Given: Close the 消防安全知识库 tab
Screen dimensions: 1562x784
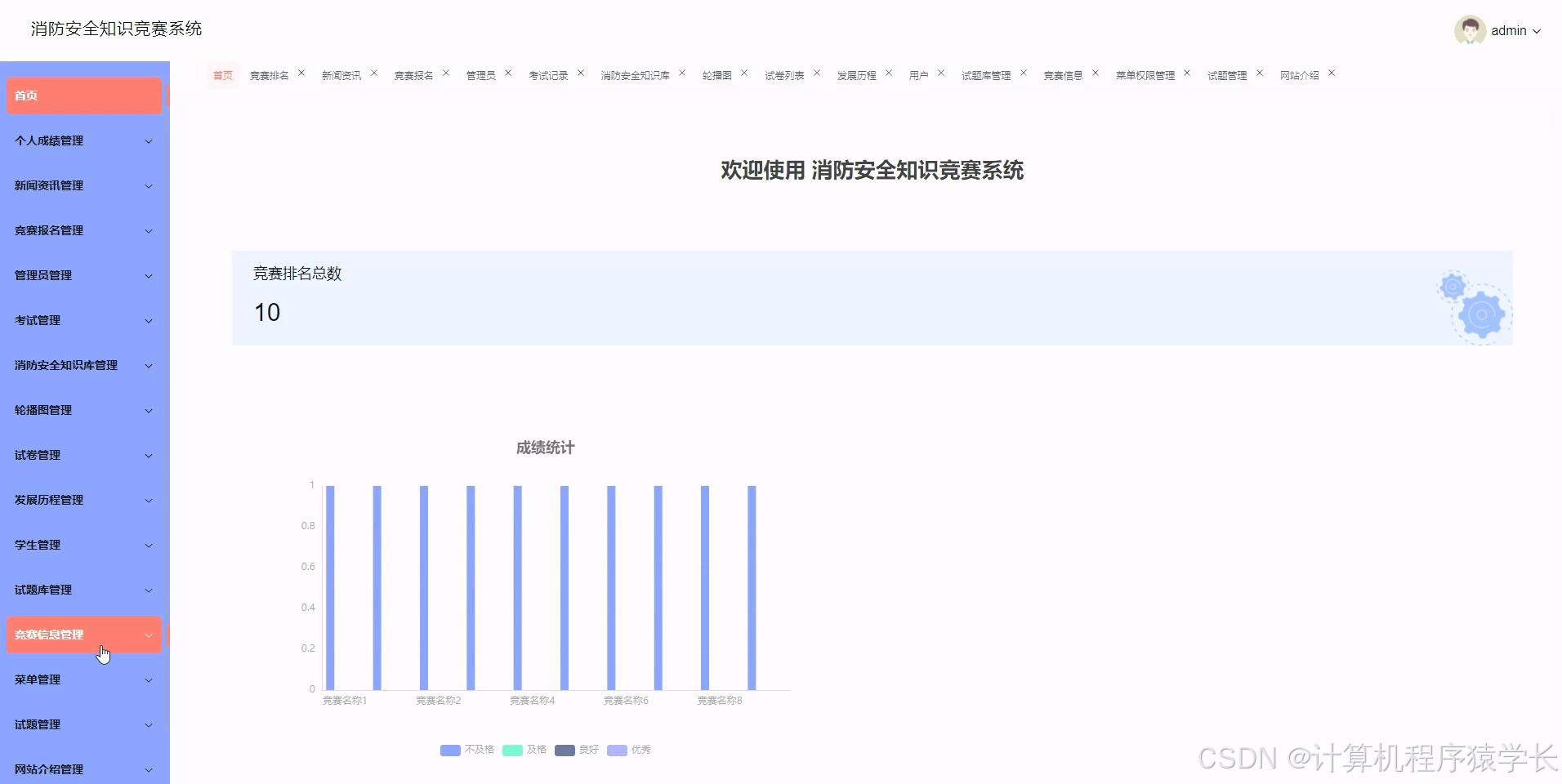Looking at the screenshot, I should click(x=682, y=73).
